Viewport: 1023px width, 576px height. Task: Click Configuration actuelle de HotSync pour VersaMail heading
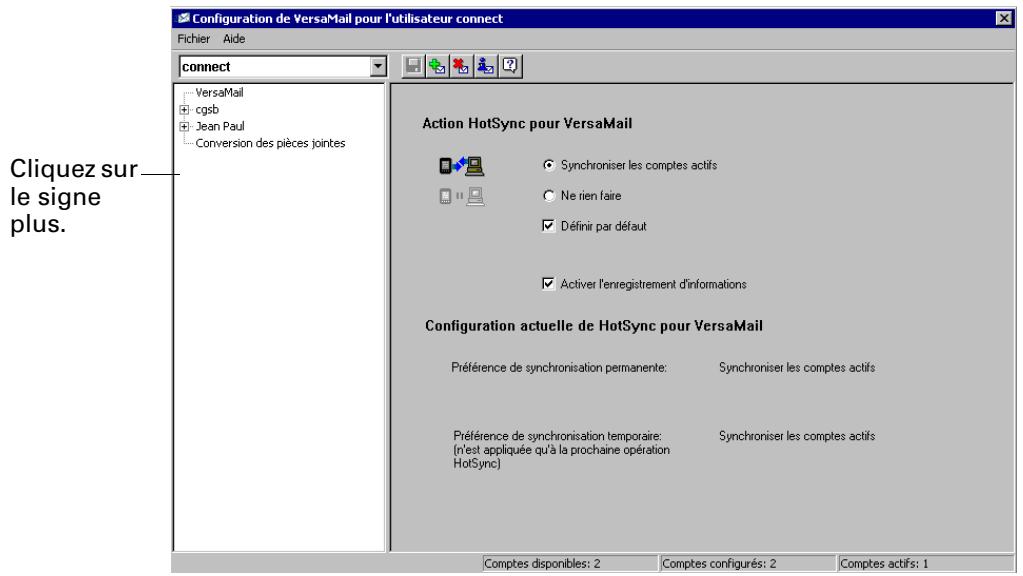pos(594,326)
